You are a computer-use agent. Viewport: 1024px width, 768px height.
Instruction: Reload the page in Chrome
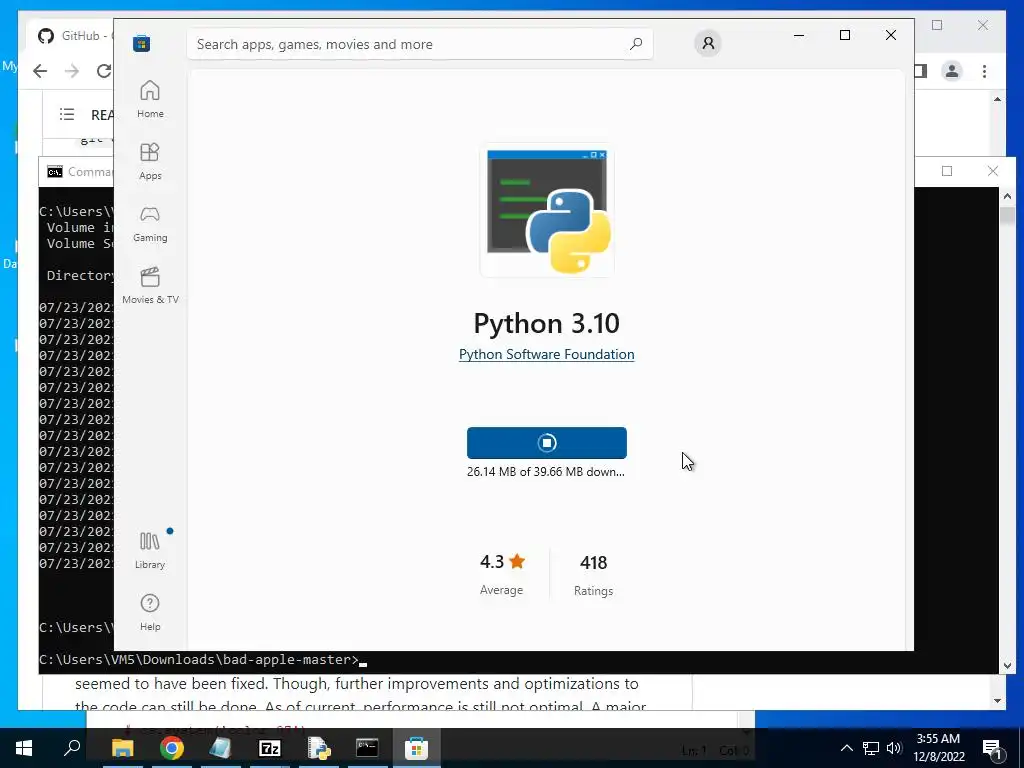pyautogui.click(x=104, y=71)
